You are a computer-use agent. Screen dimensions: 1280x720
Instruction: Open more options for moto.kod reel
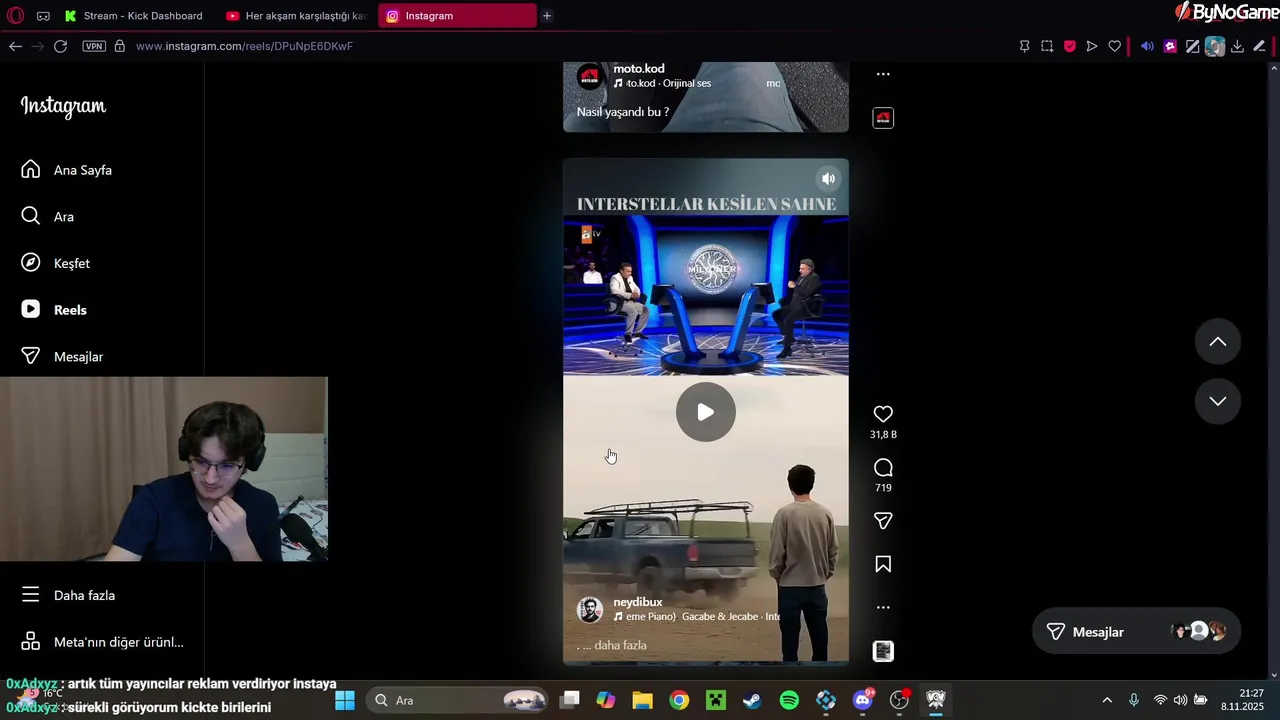pos(883,74)
